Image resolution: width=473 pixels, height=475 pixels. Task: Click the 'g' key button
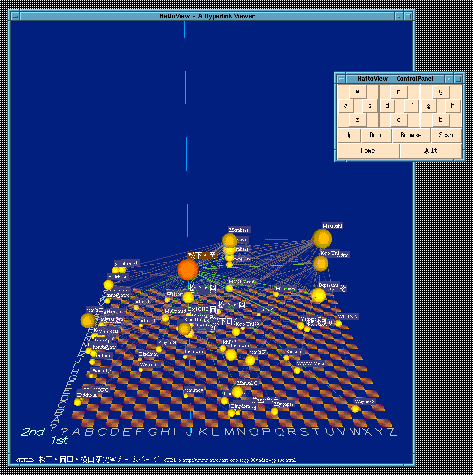tap(428, 106)
